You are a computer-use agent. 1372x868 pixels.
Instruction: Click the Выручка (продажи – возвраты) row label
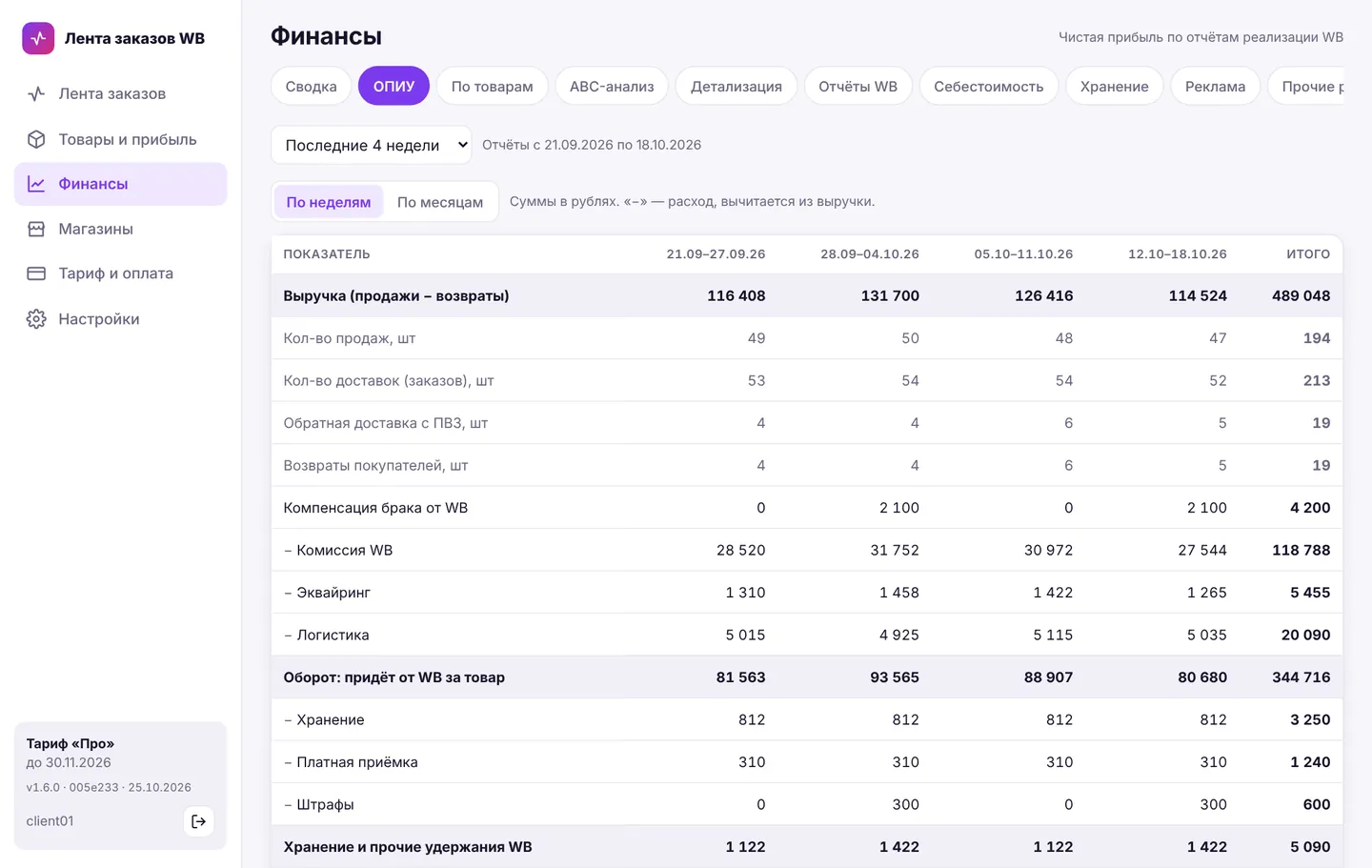click(396, 296)
